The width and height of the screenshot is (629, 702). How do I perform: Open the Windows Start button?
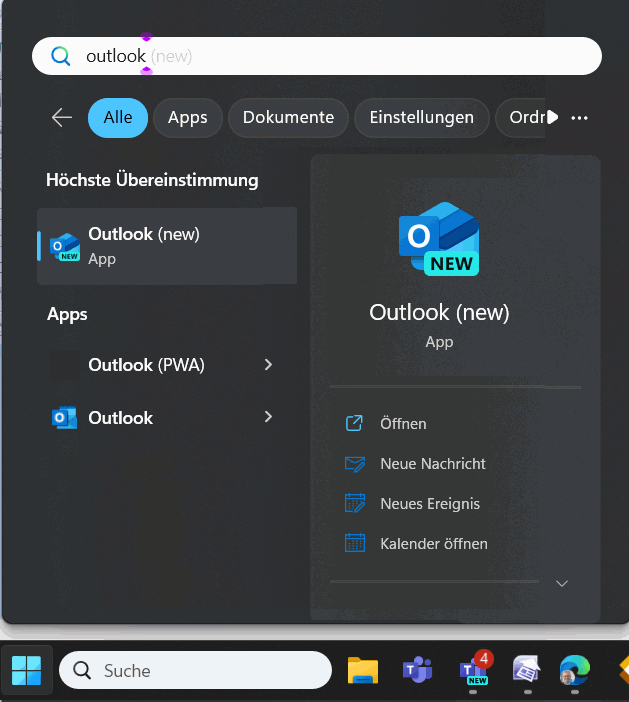click(x=26, y=671)
